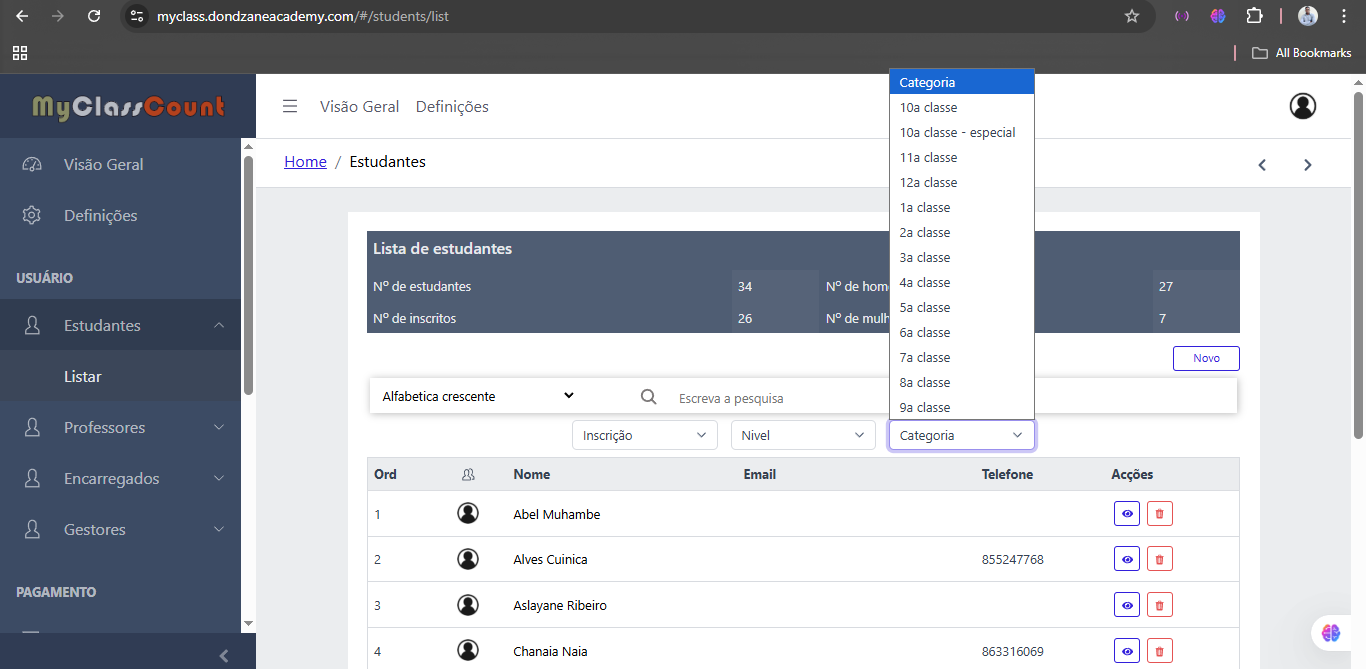This screenshot has width=1366, height=669.
Task: Delete Abel Muhambe using trash icon
Action: click(x=1159, y=514)
